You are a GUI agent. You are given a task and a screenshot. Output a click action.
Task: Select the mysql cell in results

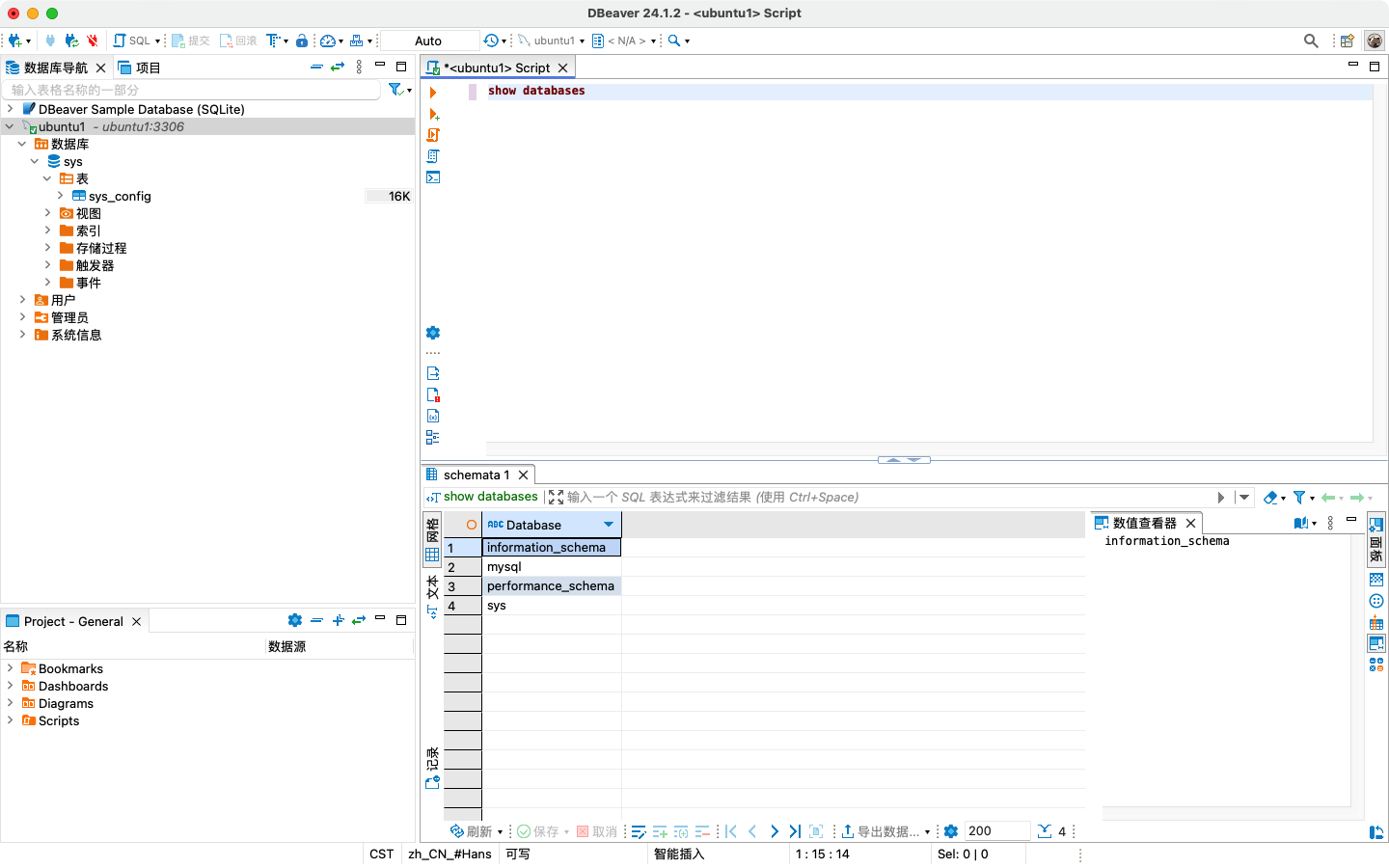pos(552,567)
